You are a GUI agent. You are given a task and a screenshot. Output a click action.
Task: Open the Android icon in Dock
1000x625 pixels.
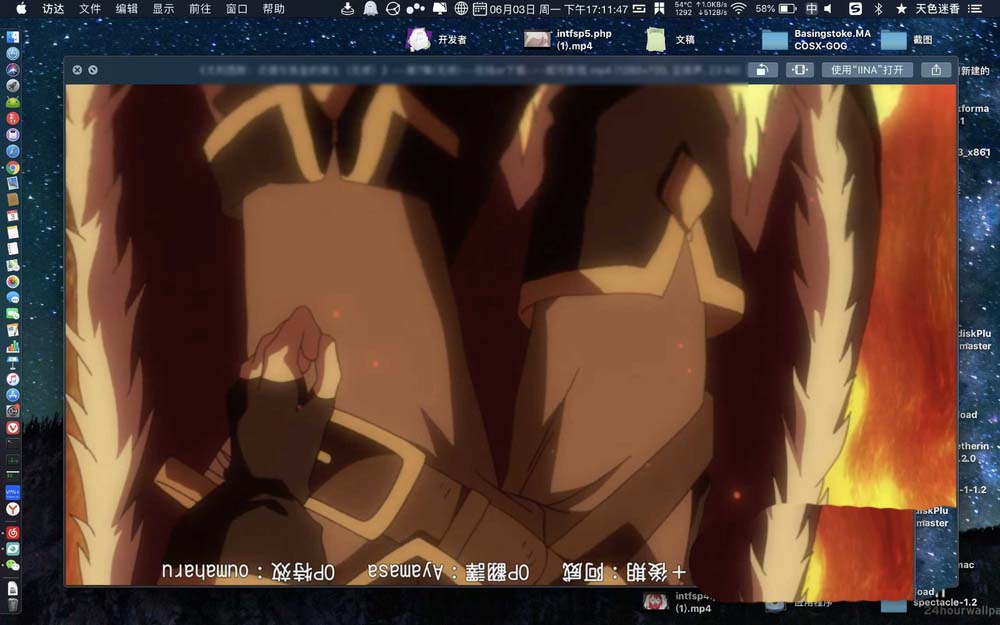(13, 102)
